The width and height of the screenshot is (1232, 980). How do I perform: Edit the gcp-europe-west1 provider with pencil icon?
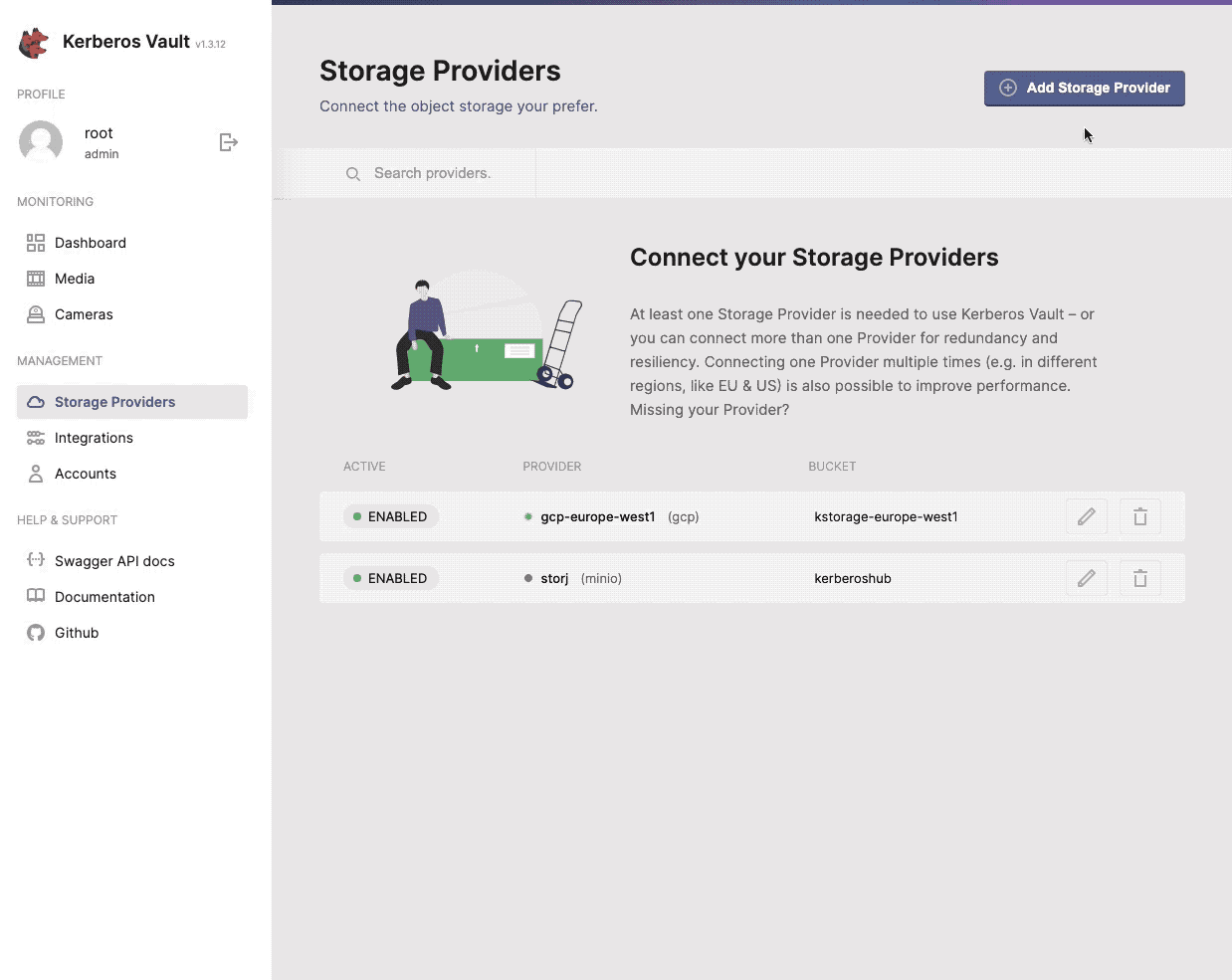click(1087, 515)
